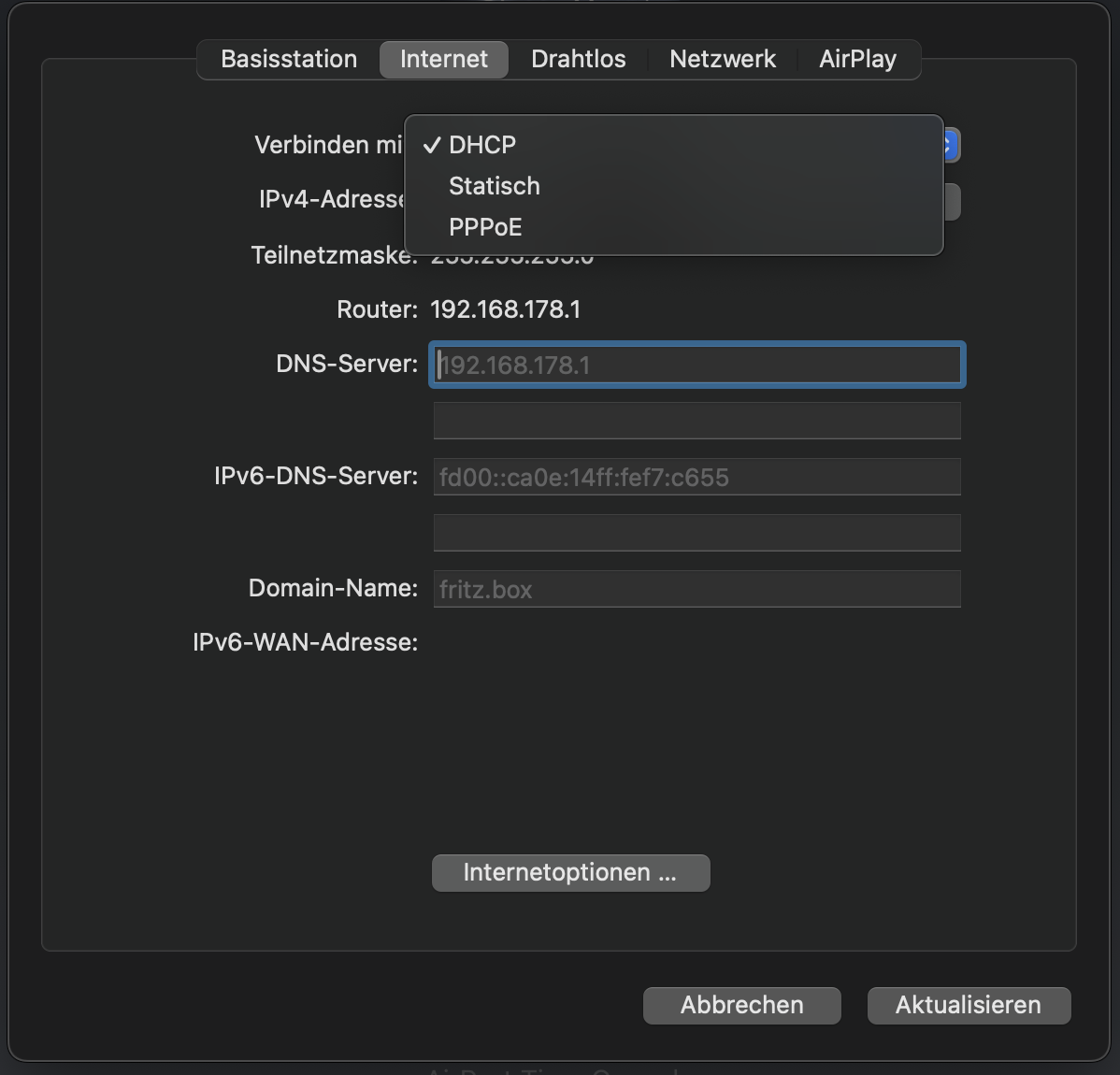Click the Domain-Name field showing fritz.box
This screenshot has width=1120, height=1075.
click(x=696, y=589)
